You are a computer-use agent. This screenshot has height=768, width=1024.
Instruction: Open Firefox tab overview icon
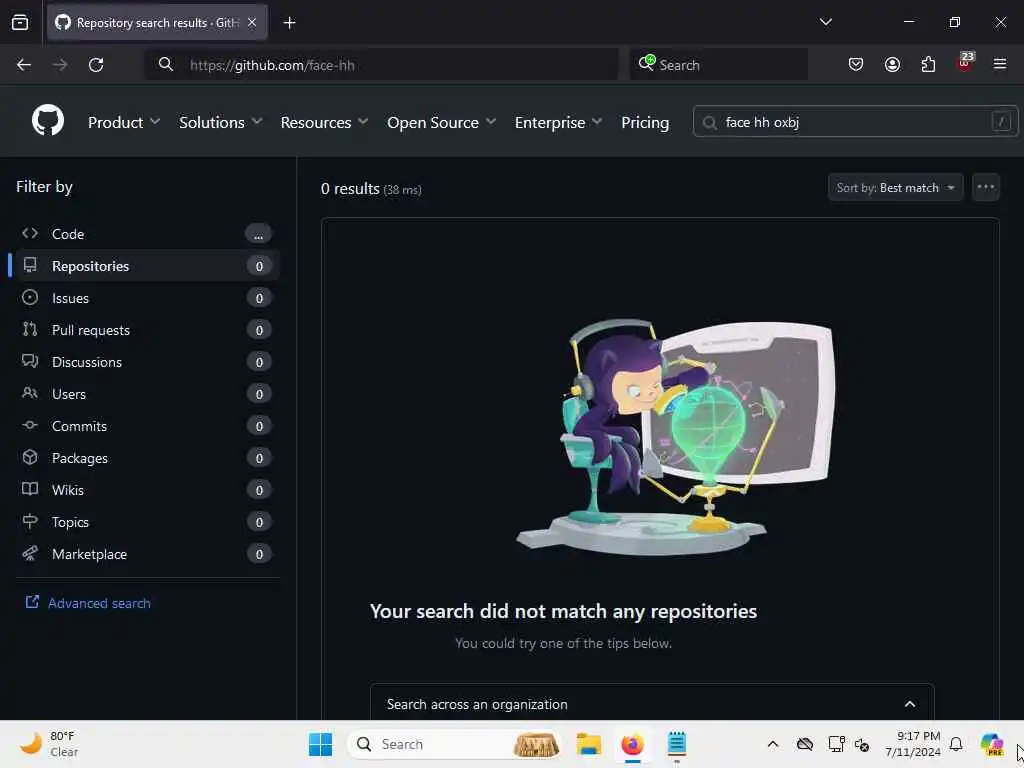pos(20,23)
